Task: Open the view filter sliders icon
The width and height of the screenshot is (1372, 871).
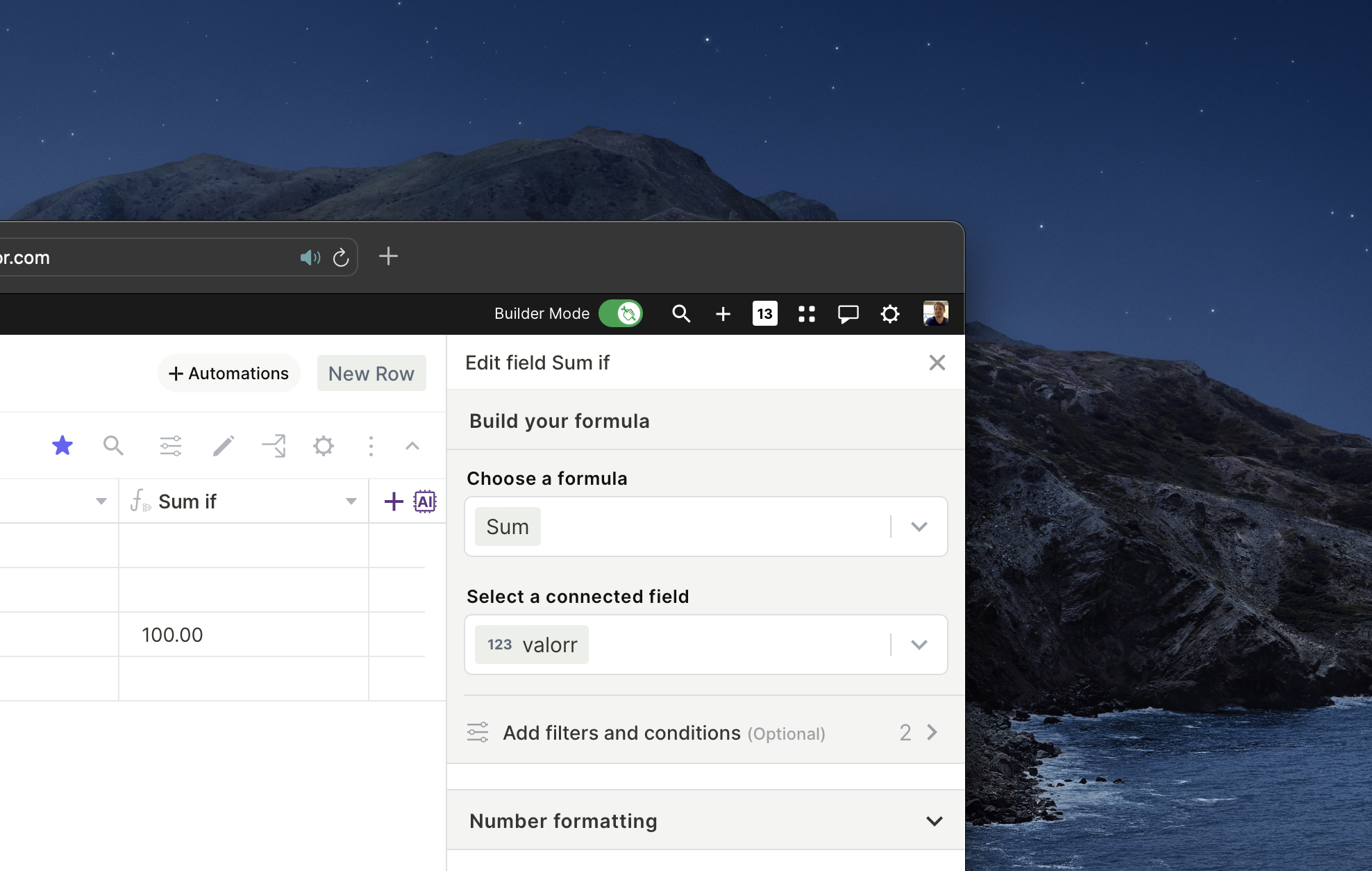Action: point(170,445)
